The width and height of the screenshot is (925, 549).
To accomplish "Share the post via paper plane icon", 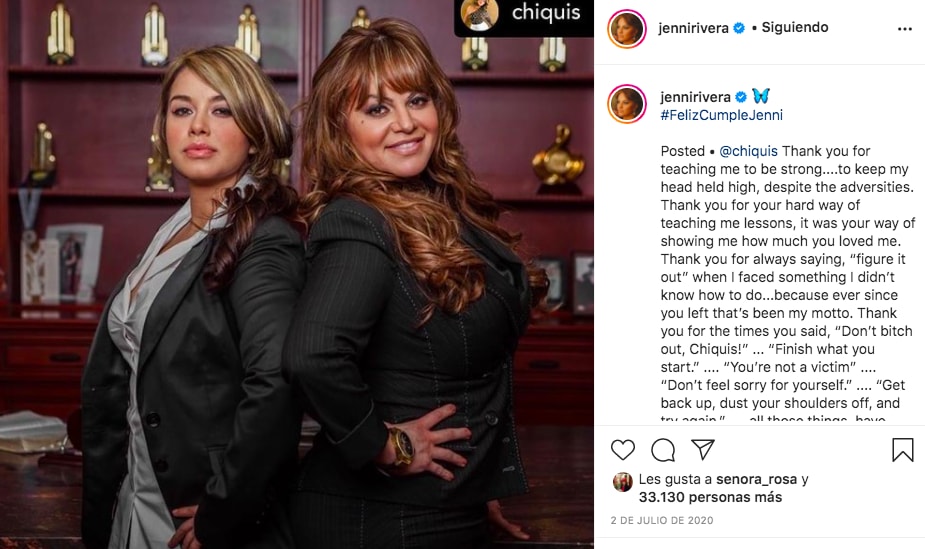I will tap(703, 449).
